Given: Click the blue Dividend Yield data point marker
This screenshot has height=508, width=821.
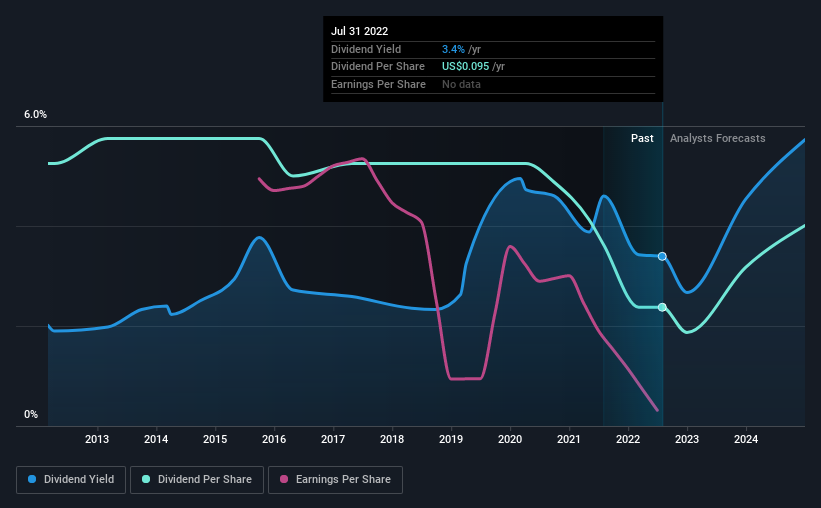Looking at the screenshot, I should (662, 256).
